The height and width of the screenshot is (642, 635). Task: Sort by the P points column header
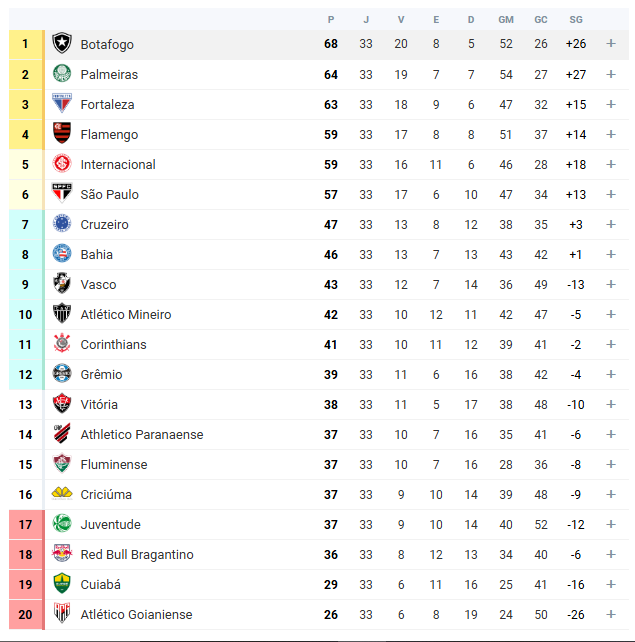[x=331, y=20]
